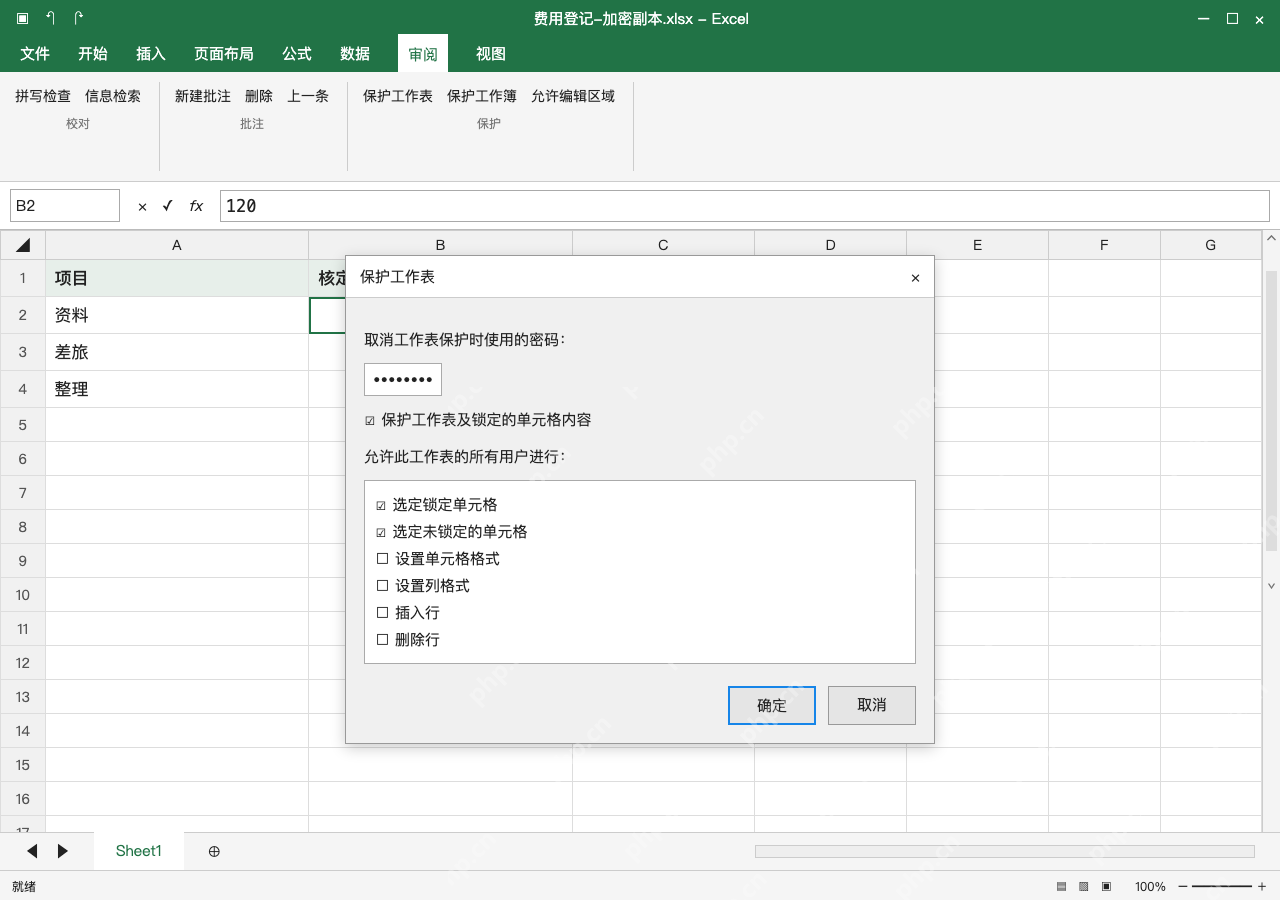Click the redo arrow in the title bar

pos(79,19)
